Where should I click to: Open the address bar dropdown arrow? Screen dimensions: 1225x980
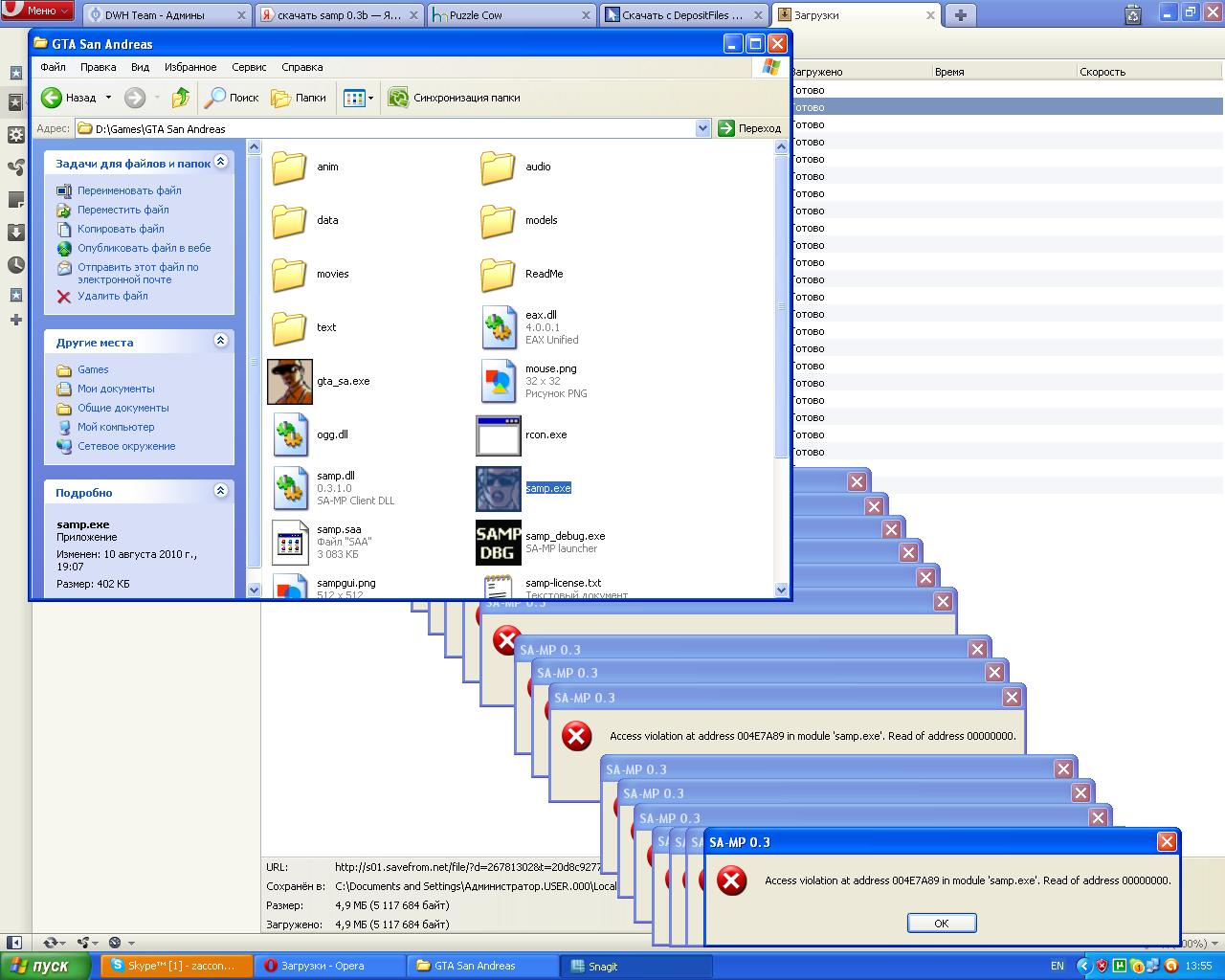[702, 128]
